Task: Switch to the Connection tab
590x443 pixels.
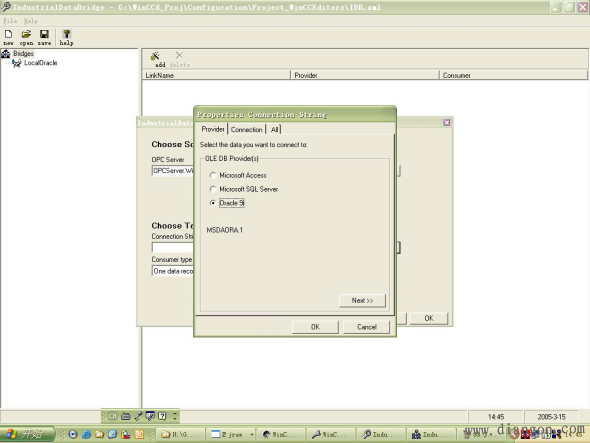Action: (246, 129)
